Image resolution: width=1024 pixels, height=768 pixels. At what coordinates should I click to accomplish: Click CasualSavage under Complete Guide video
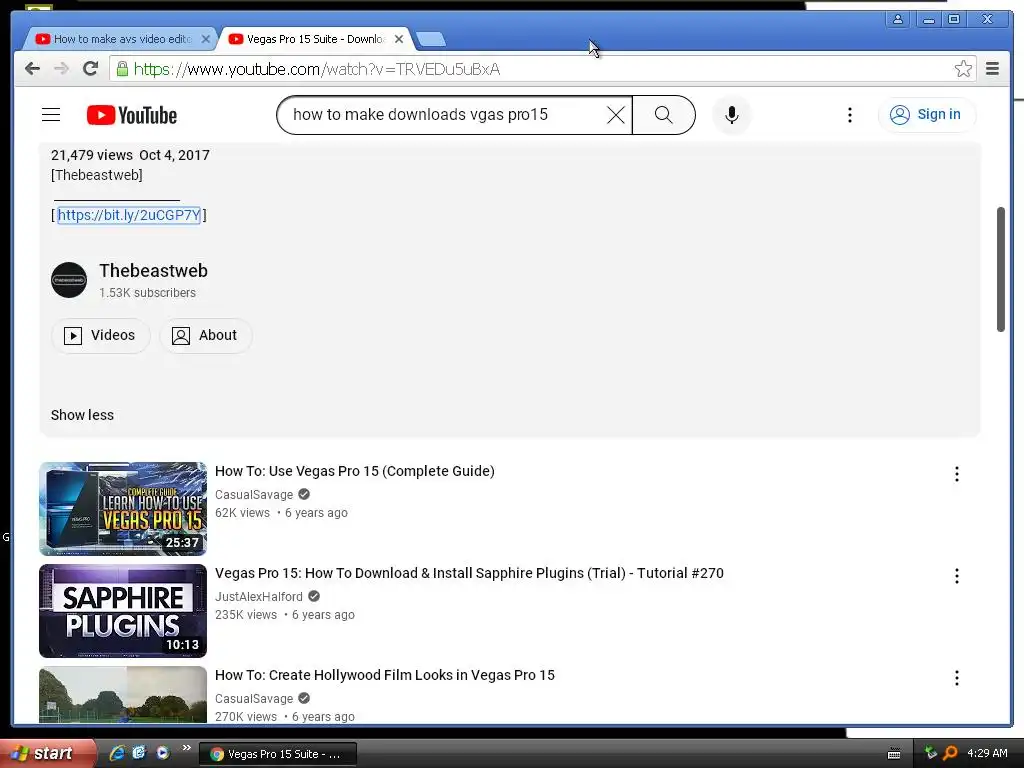pos(254,494)
